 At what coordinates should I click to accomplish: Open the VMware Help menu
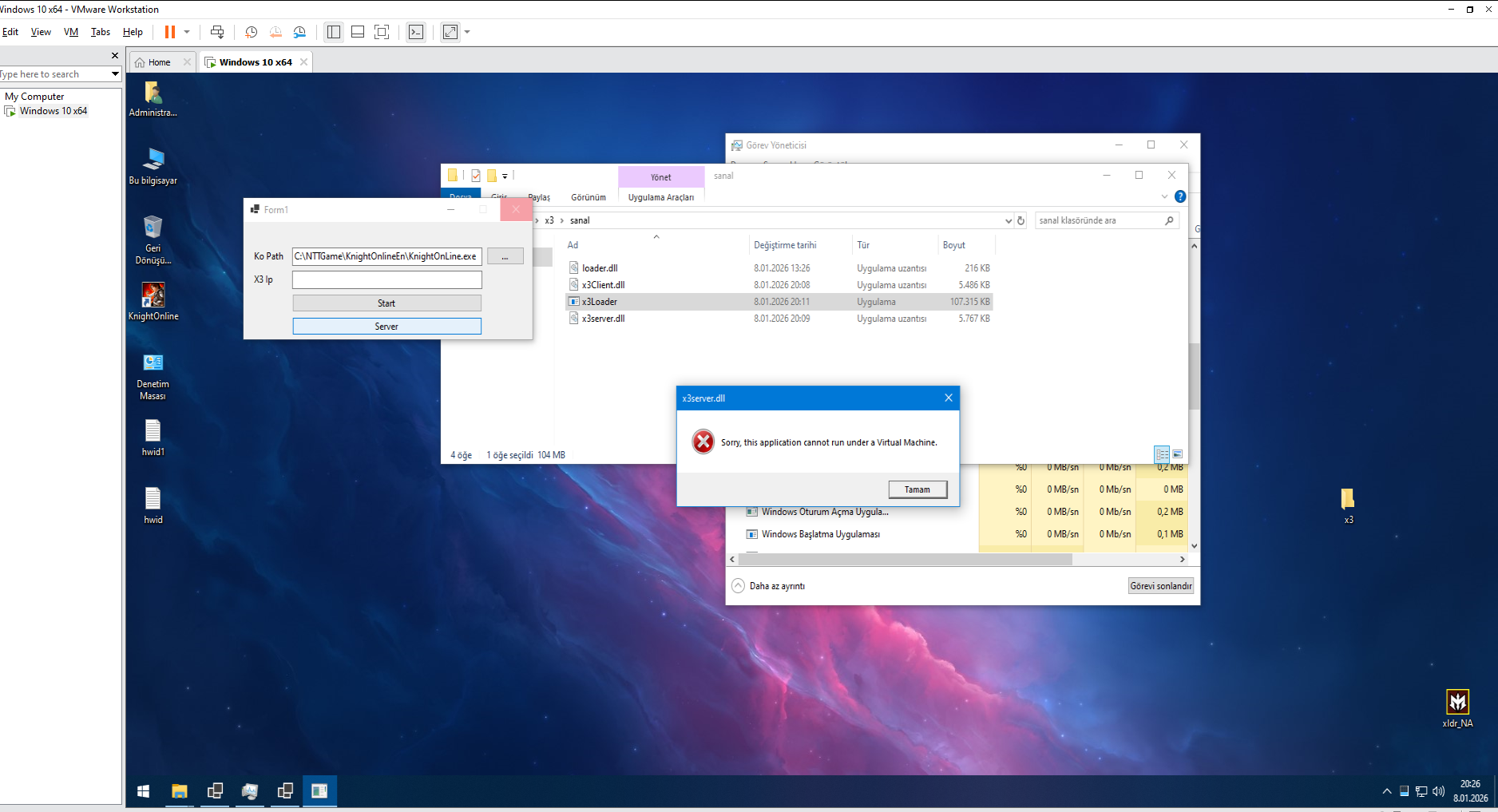pyautogui.click(x=133, y=32)
